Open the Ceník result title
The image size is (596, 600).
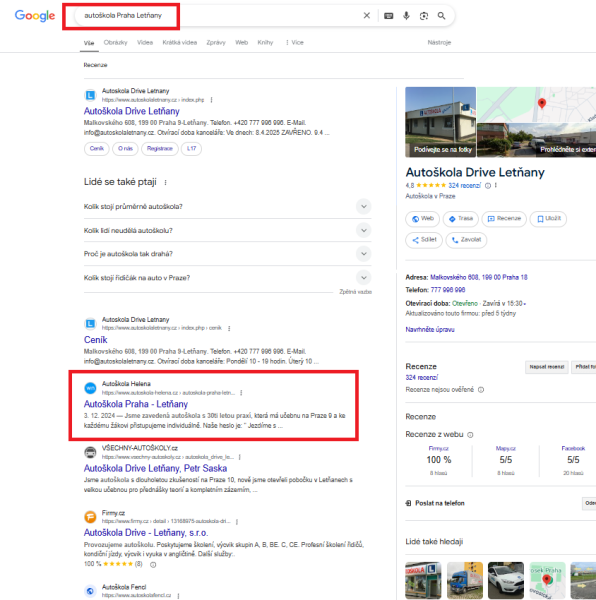tap(96, 340)
